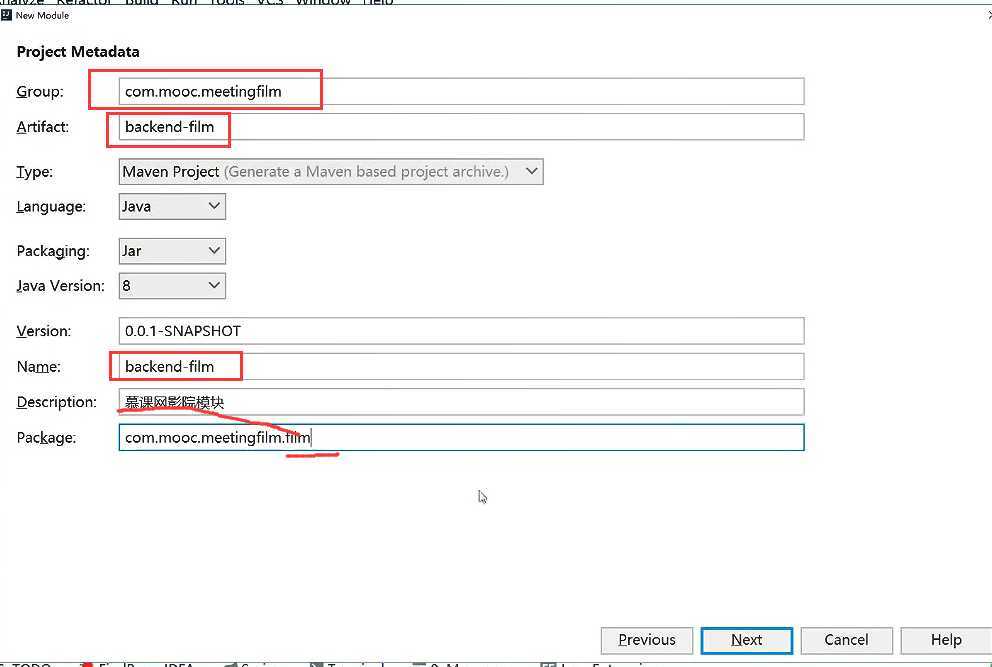This screenshot has width=992, height=667.
Task: Click the Next button
Action: (747, 640)
